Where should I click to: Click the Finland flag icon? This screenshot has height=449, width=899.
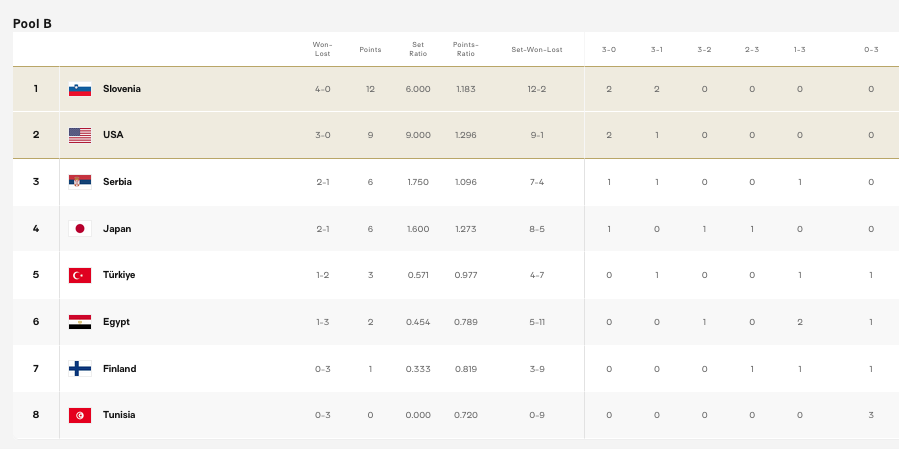[x=80, y=369]
